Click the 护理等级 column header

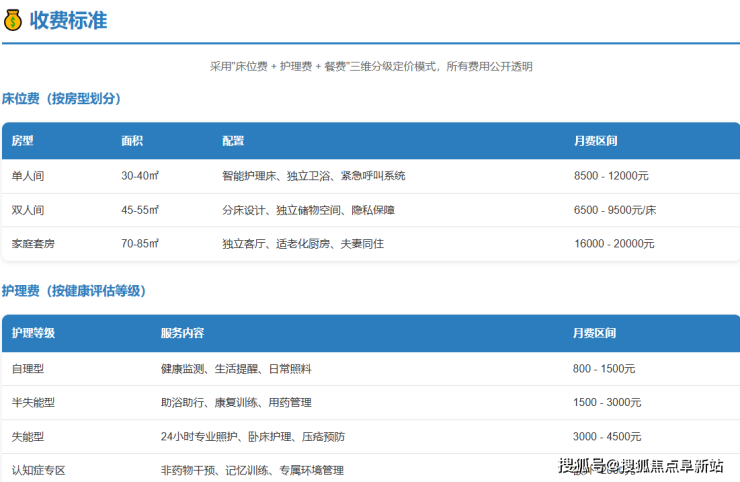33,333
